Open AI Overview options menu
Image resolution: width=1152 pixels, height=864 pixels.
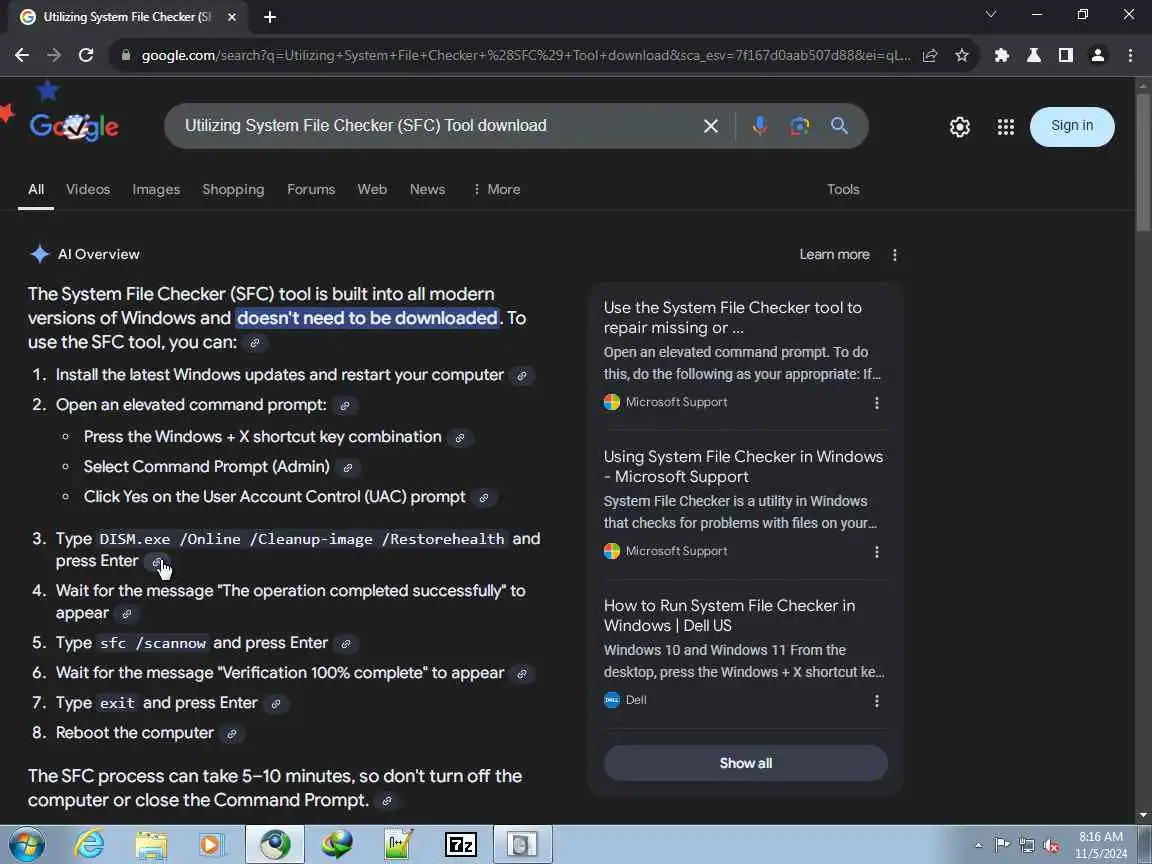click(894, 255)
